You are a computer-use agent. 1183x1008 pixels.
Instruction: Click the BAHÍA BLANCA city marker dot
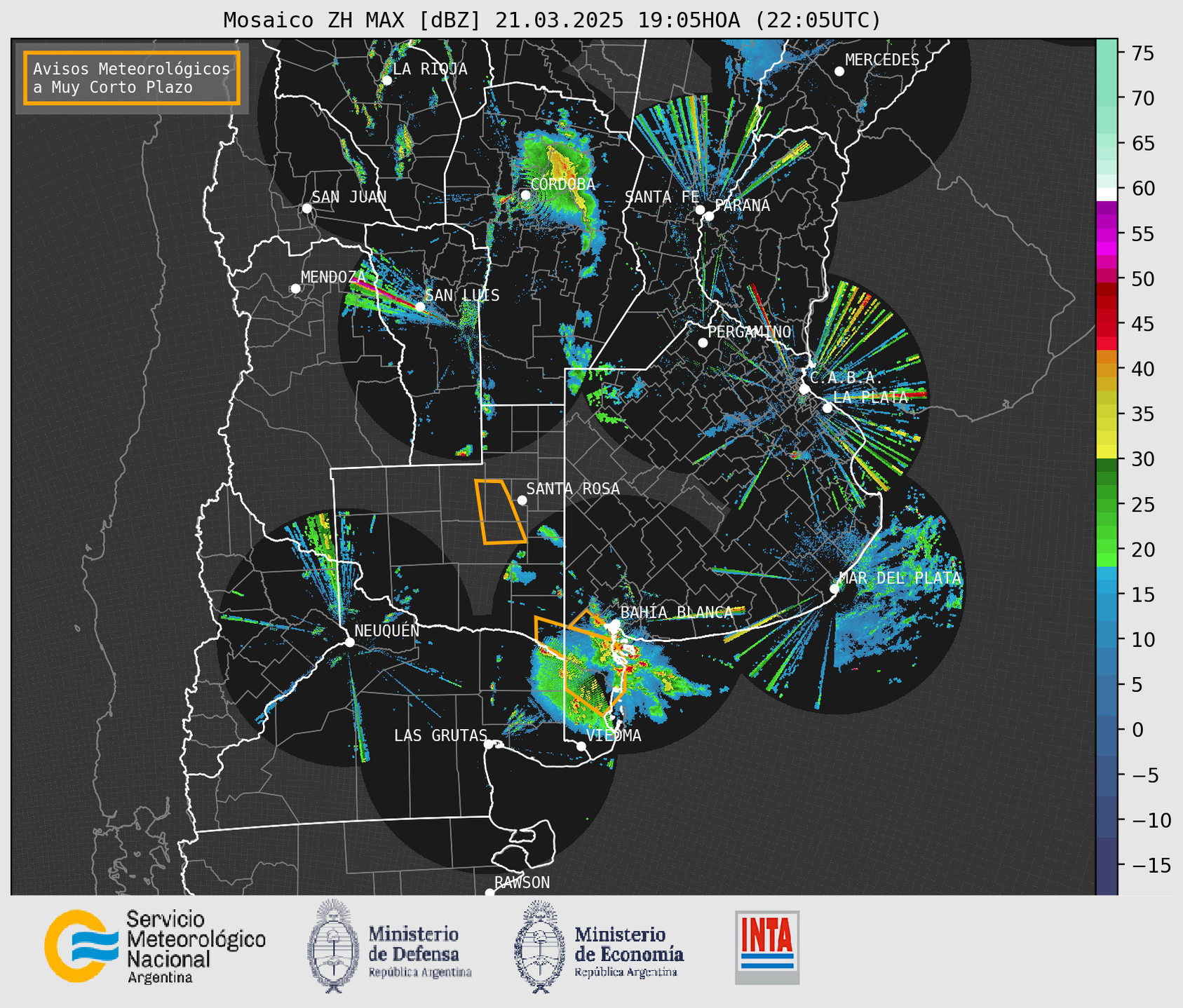[x=615, y=624]
